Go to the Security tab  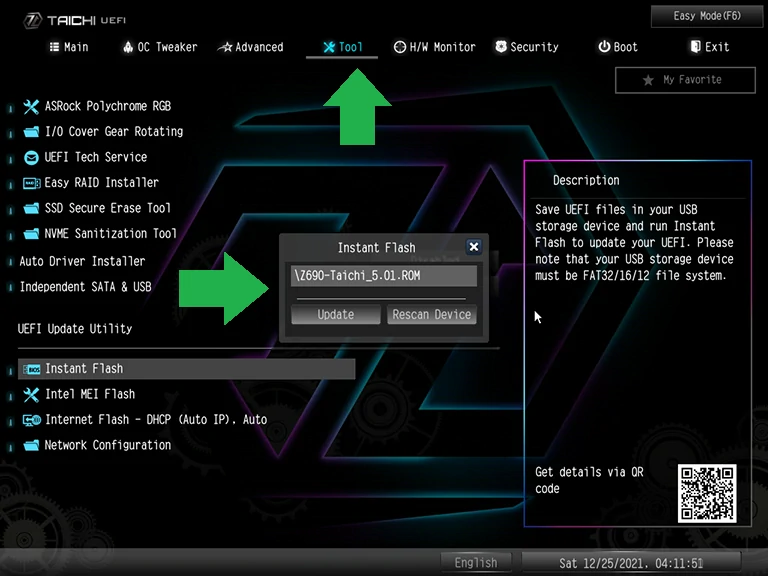click(526, 47)
